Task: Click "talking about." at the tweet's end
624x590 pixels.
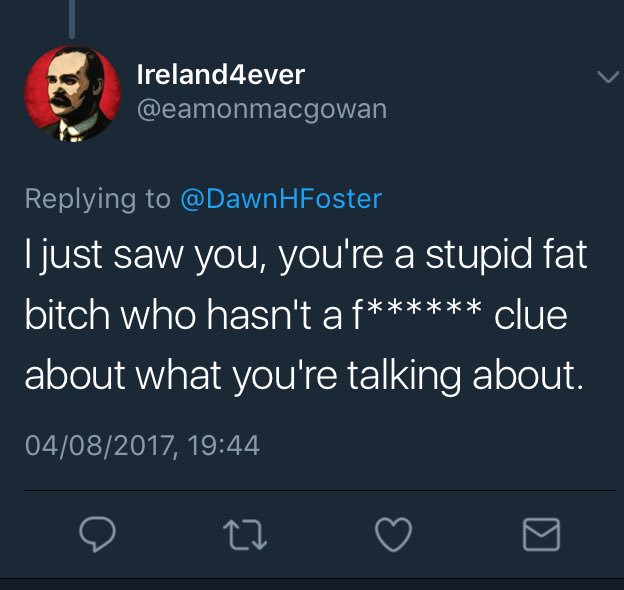Action: 465,376
